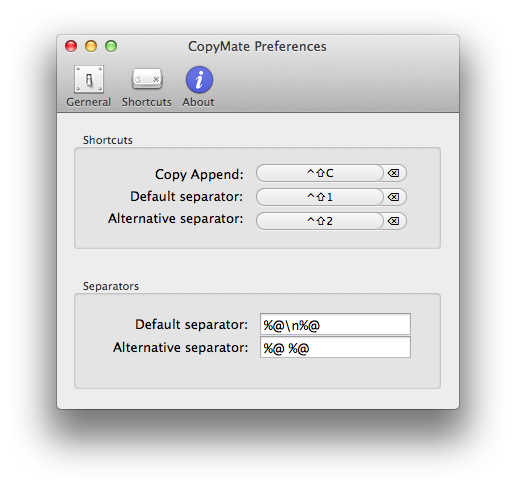Clear the Default separator shortcut
This screenshot has height=488, width=516.
[x=394, y=197]
